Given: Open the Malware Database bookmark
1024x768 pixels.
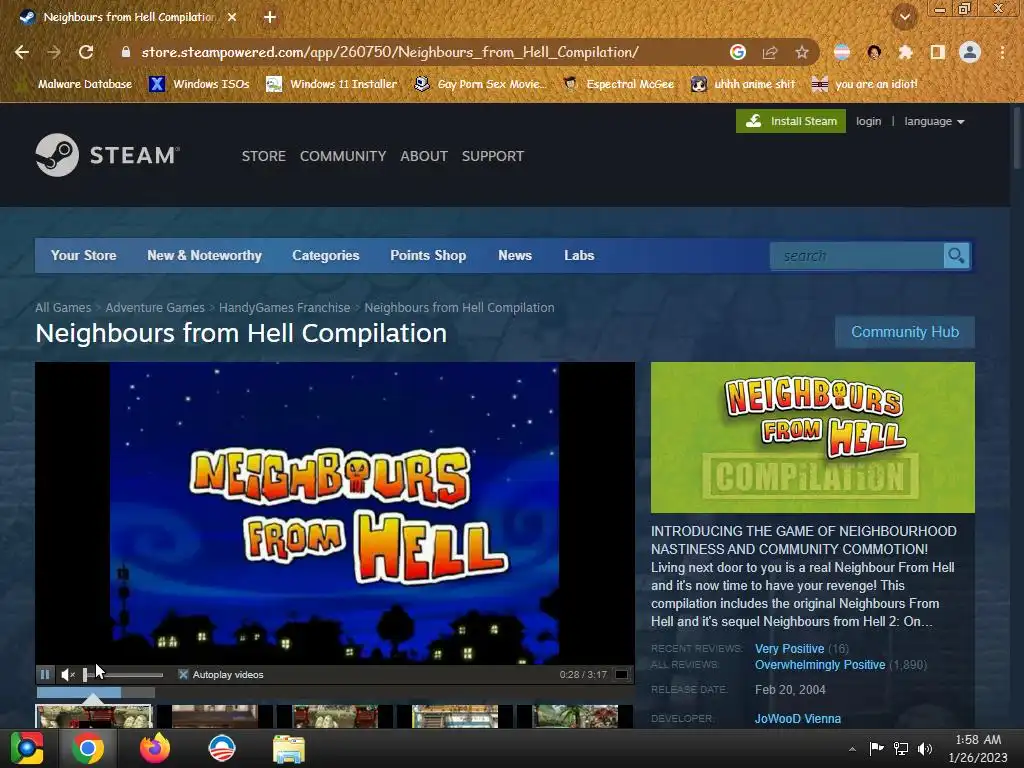Looking at the screenshot, I should click(x=76, y=84).
